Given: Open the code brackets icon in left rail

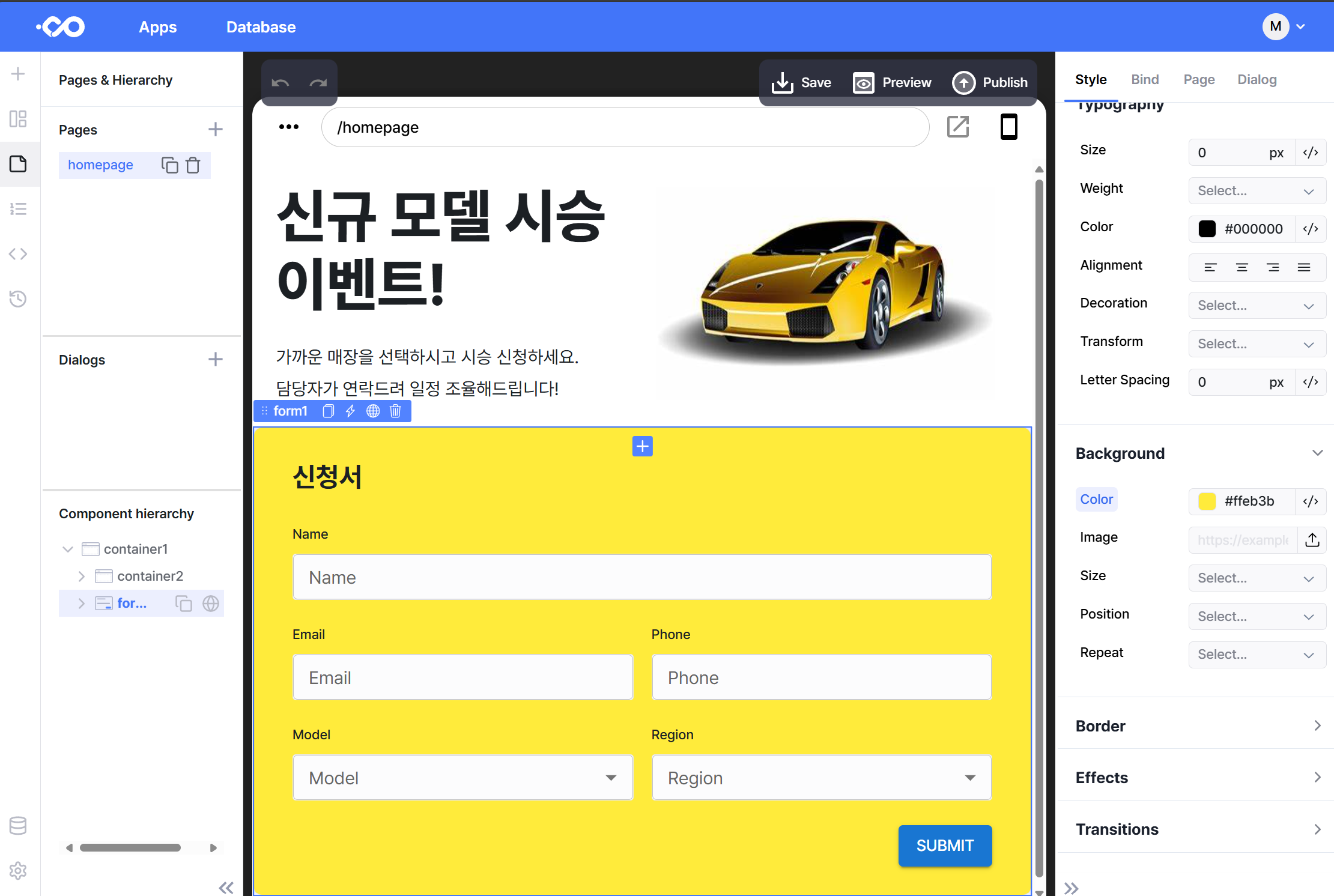Looking at the screenshot, I should 18,254.
